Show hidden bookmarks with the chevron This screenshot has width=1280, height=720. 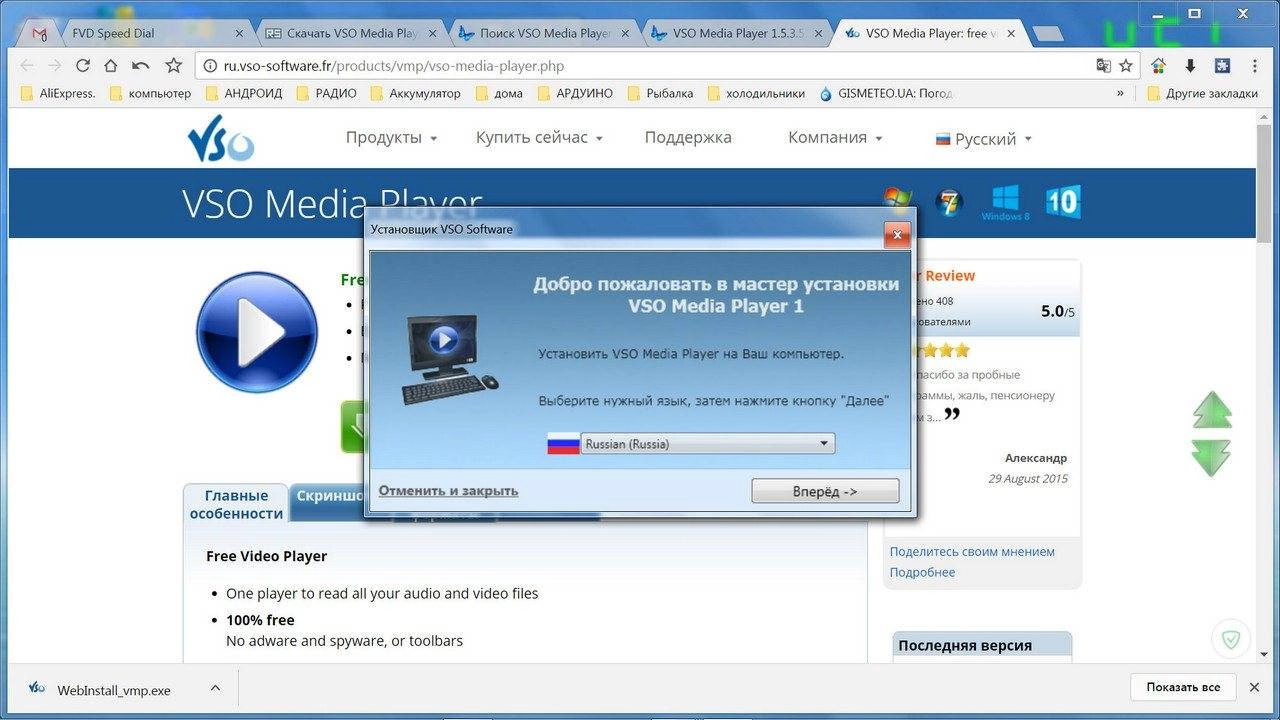1121,93
